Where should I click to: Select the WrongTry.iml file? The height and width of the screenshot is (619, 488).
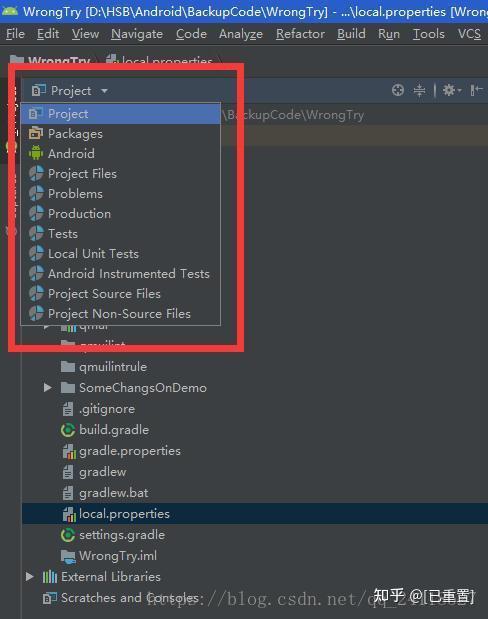pyautogui.click(x=118, y=556)
